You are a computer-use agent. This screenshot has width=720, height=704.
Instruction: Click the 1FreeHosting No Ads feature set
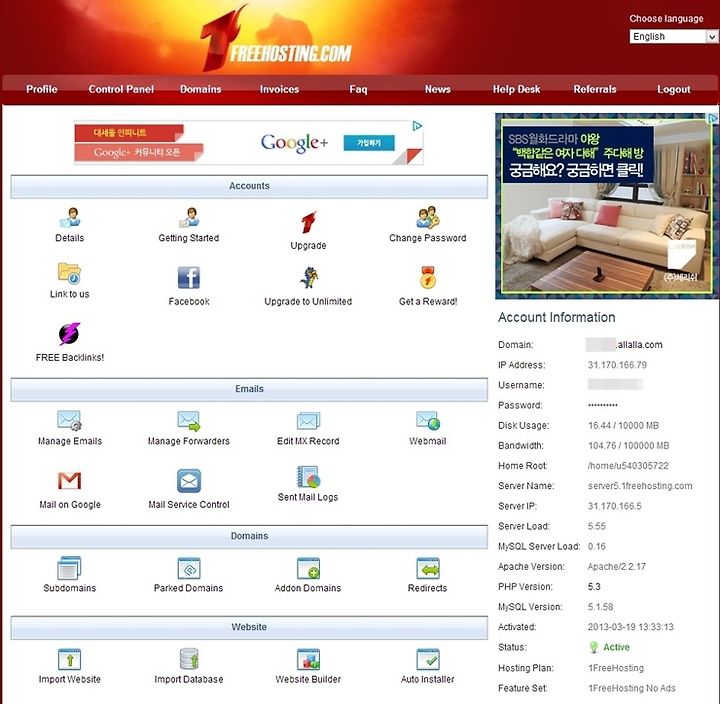(x=632, y=688)
